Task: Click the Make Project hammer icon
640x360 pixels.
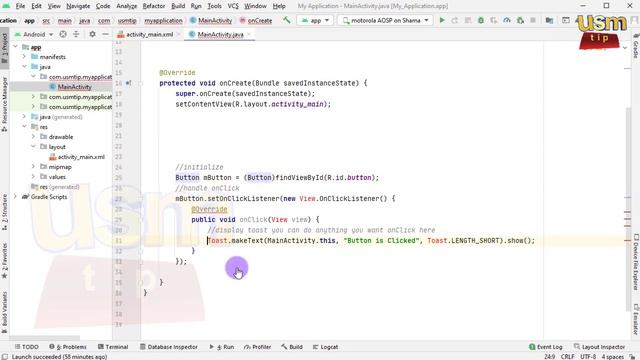Action: (x=287, y=20)
